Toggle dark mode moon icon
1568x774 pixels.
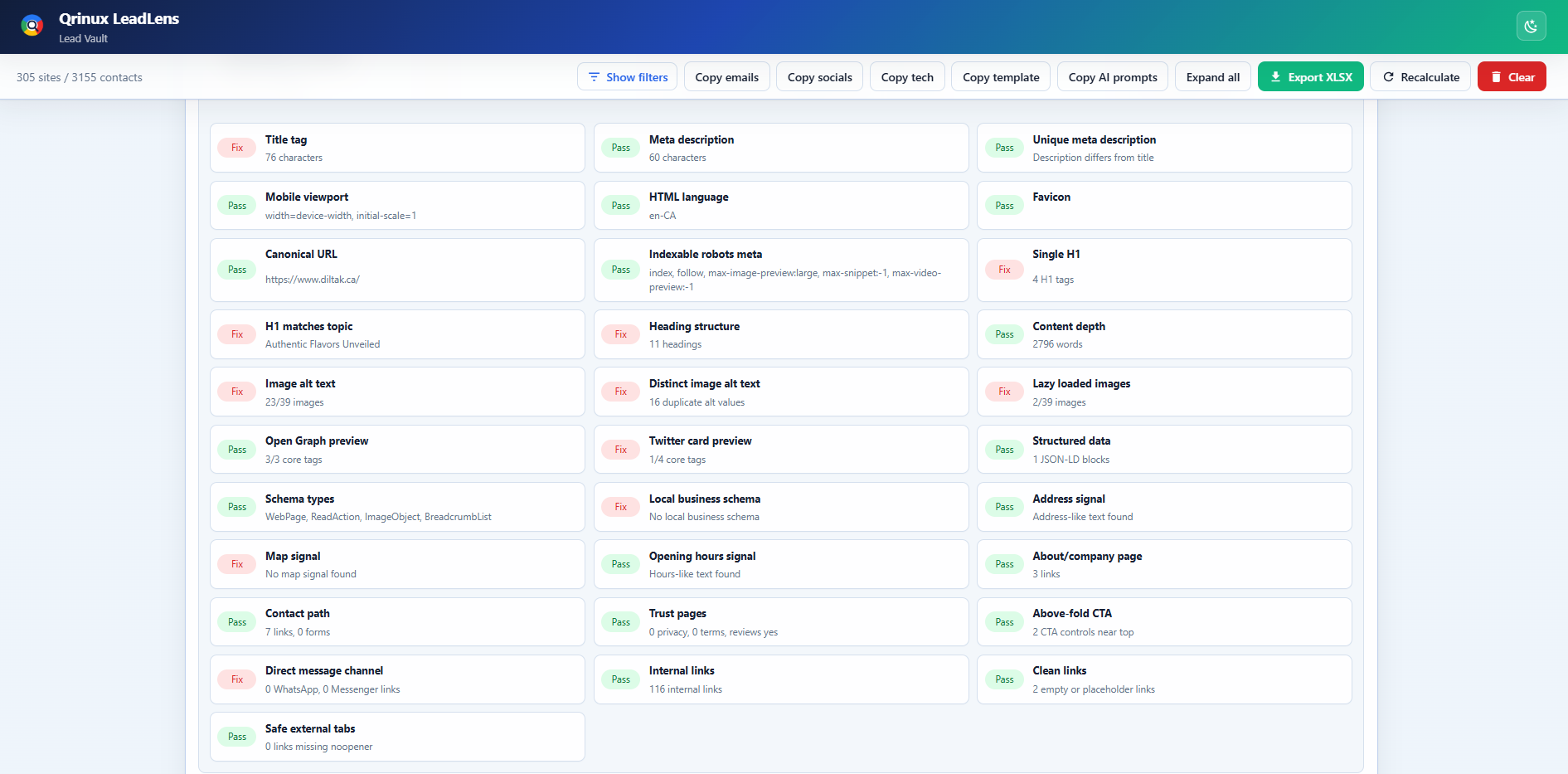(1531, 26)
